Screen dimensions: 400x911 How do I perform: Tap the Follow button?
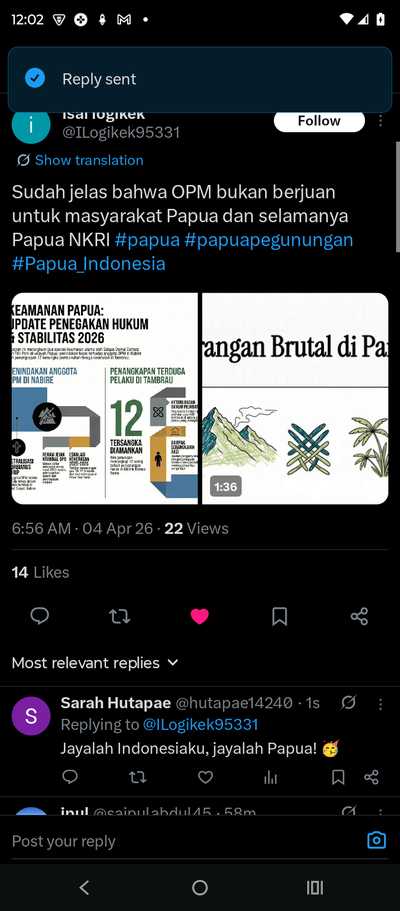[319, 121]
